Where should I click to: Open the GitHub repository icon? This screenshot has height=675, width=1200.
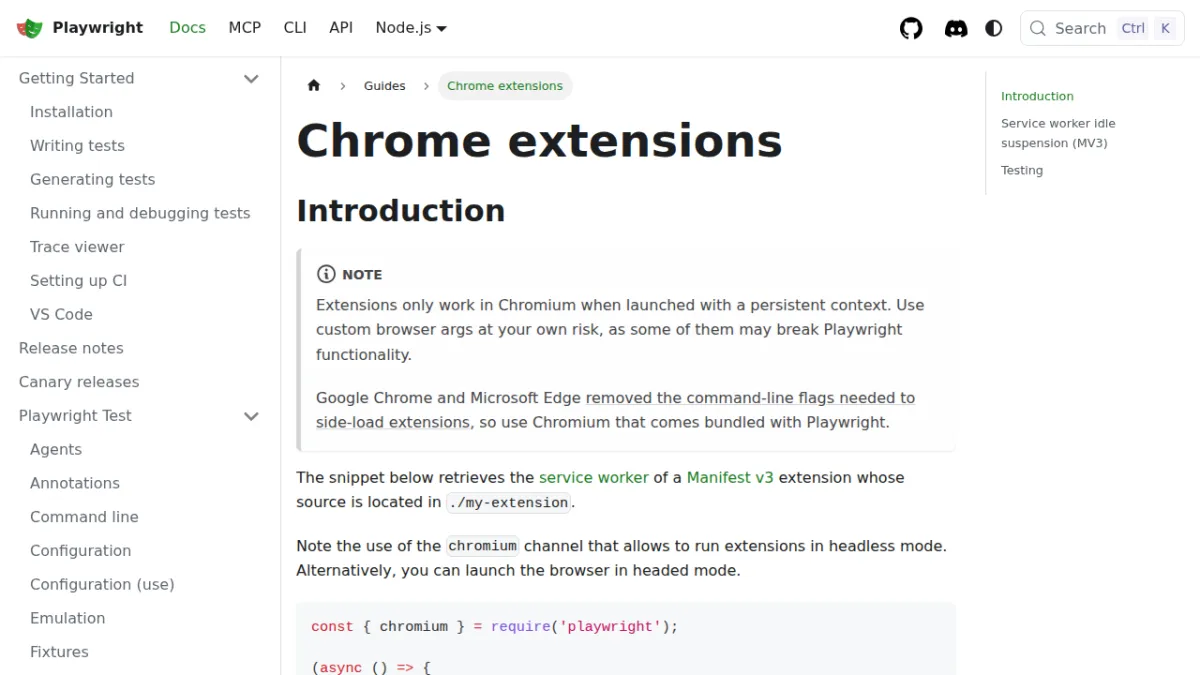[911, 28]
